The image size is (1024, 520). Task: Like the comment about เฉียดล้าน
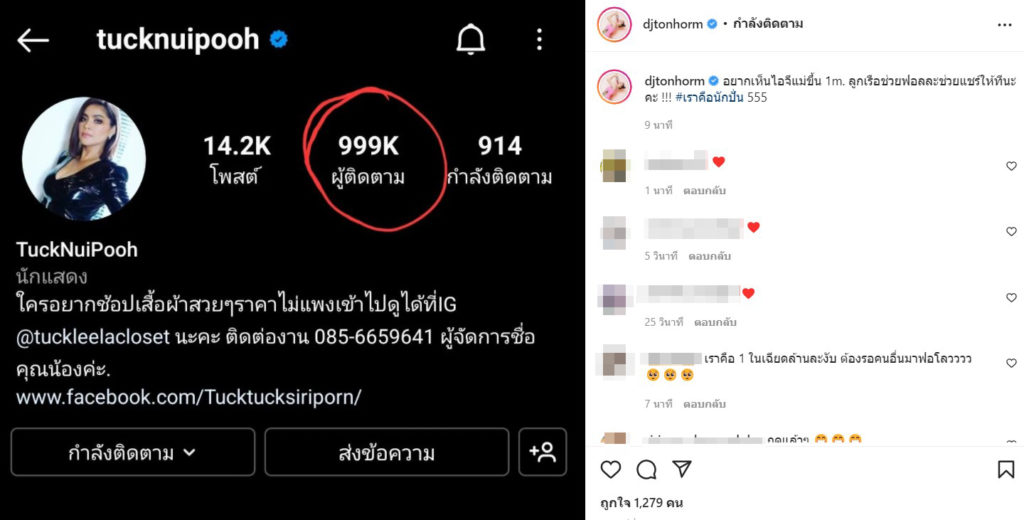click(1011, 363)
